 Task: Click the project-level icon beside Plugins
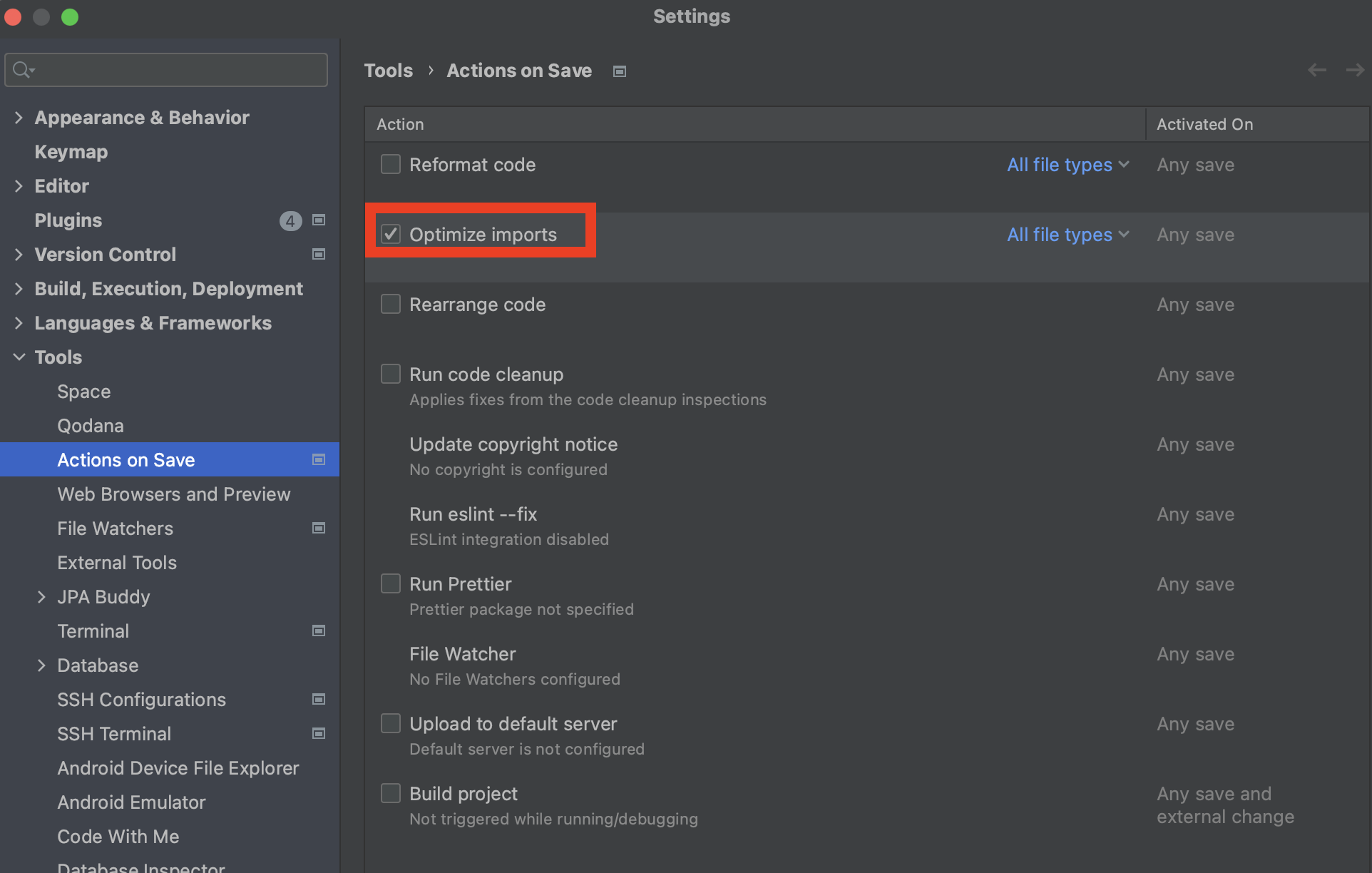click(319, 220)
